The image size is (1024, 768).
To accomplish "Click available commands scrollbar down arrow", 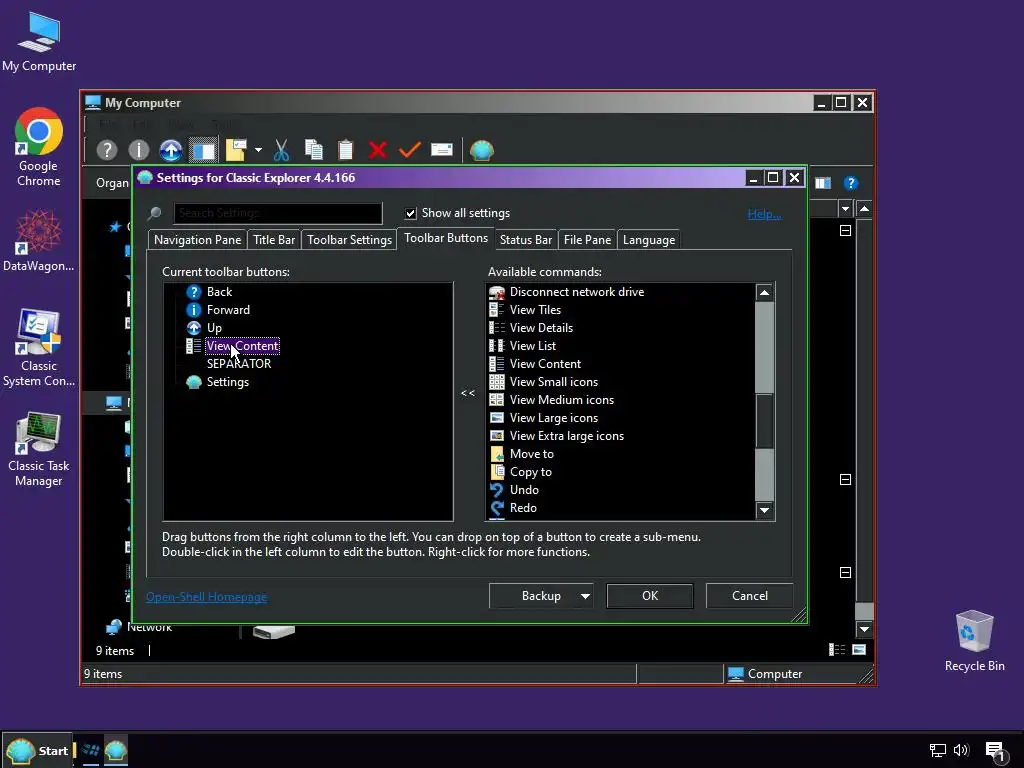I will (764, 511).
